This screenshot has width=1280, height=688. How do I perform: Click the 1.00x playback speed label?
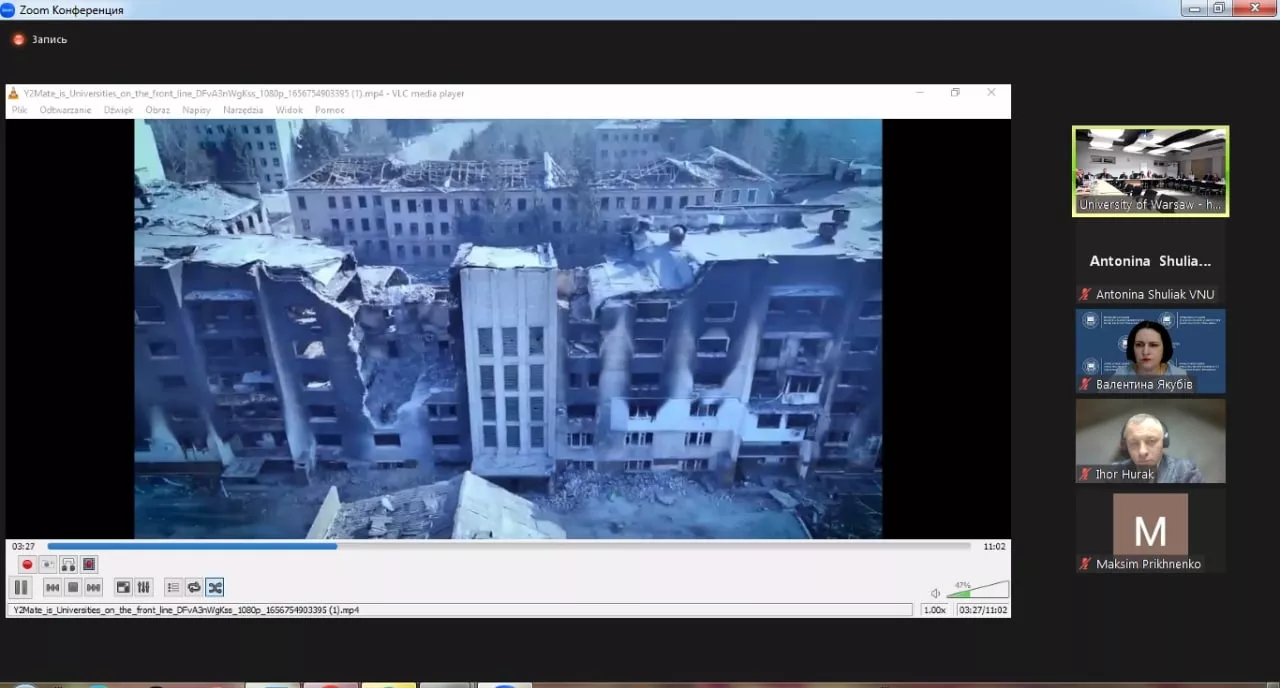(x=934, y=610)
